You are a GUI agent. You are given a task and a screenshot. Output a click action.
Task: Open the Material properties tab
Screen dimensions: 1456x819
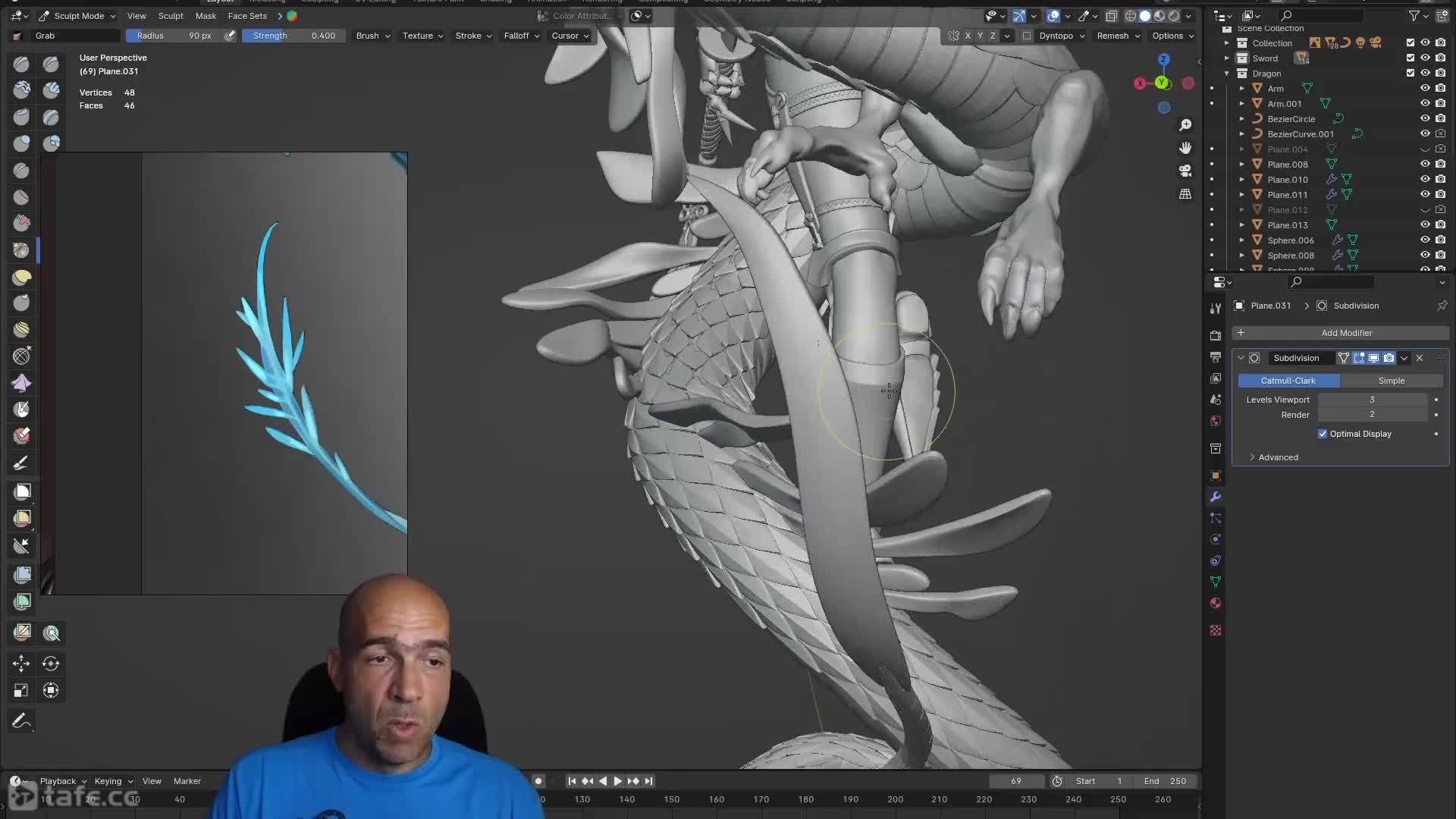(x=1216, y=603)
